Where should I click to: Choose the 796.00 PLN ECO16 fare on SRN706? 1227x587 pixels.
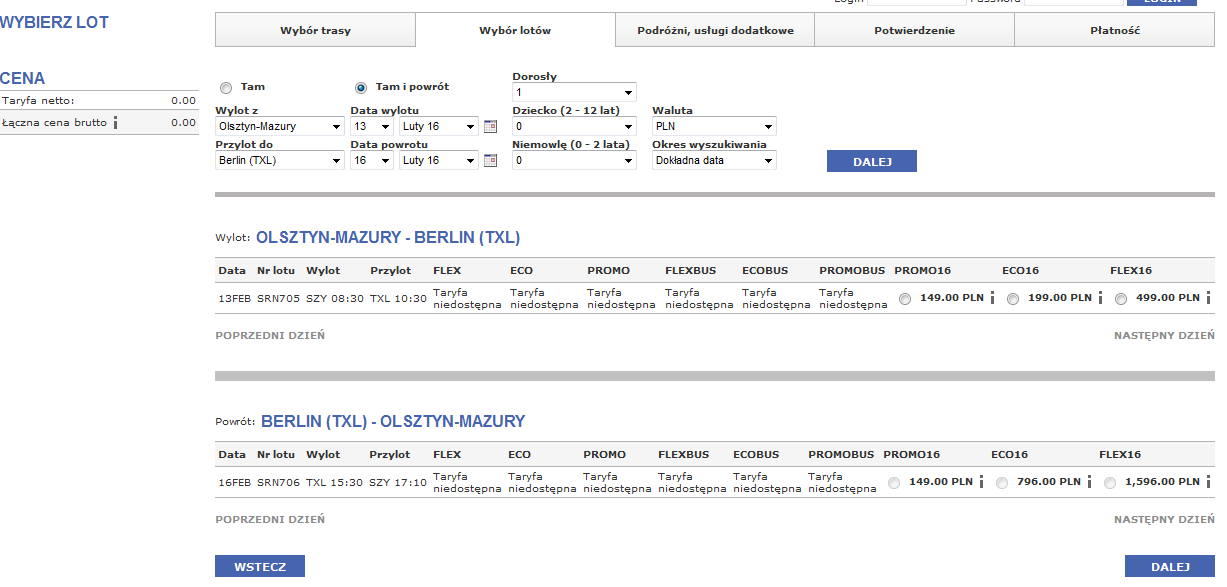[1002, 483]
